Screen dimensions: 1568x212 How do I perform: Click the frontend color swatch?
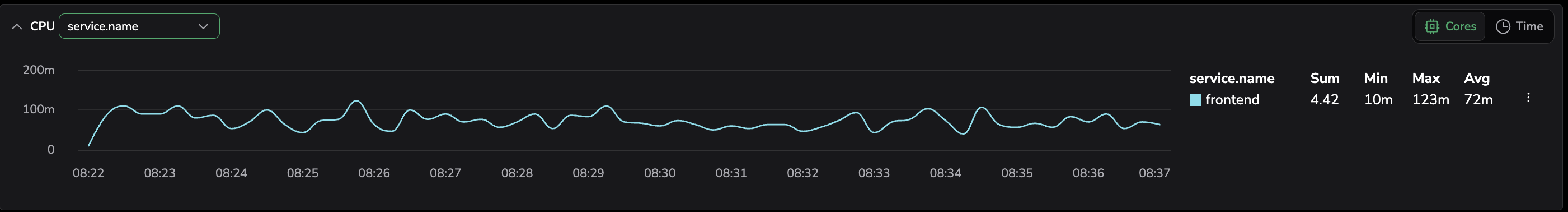pos(1195,100)
